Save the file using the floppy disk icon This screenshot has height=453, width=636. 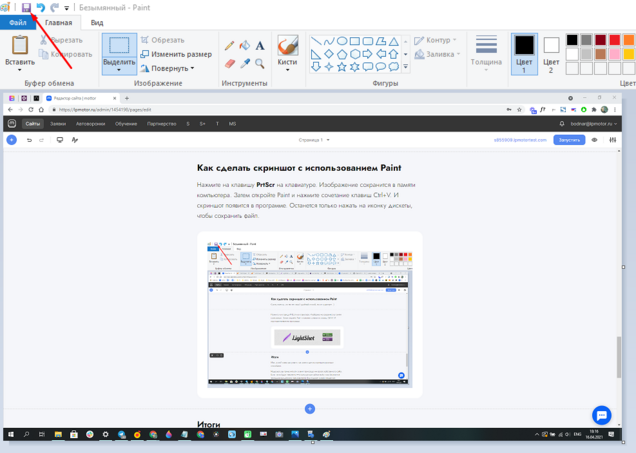26,7
